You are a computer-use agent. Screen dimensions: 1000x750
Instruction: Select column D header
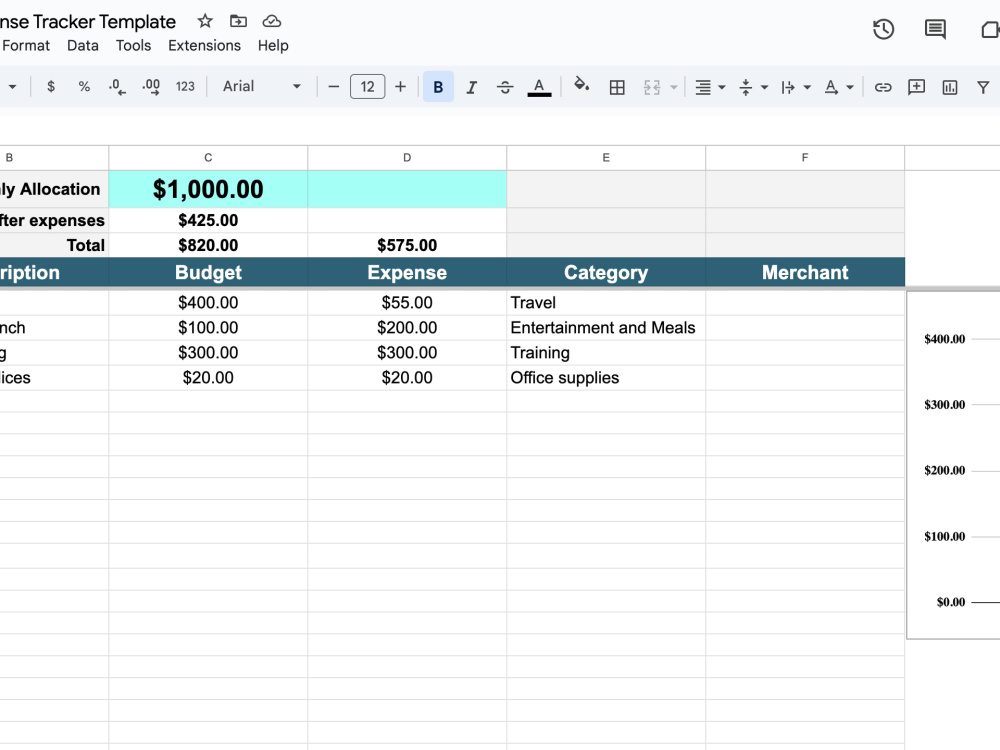tap(407, 158)
